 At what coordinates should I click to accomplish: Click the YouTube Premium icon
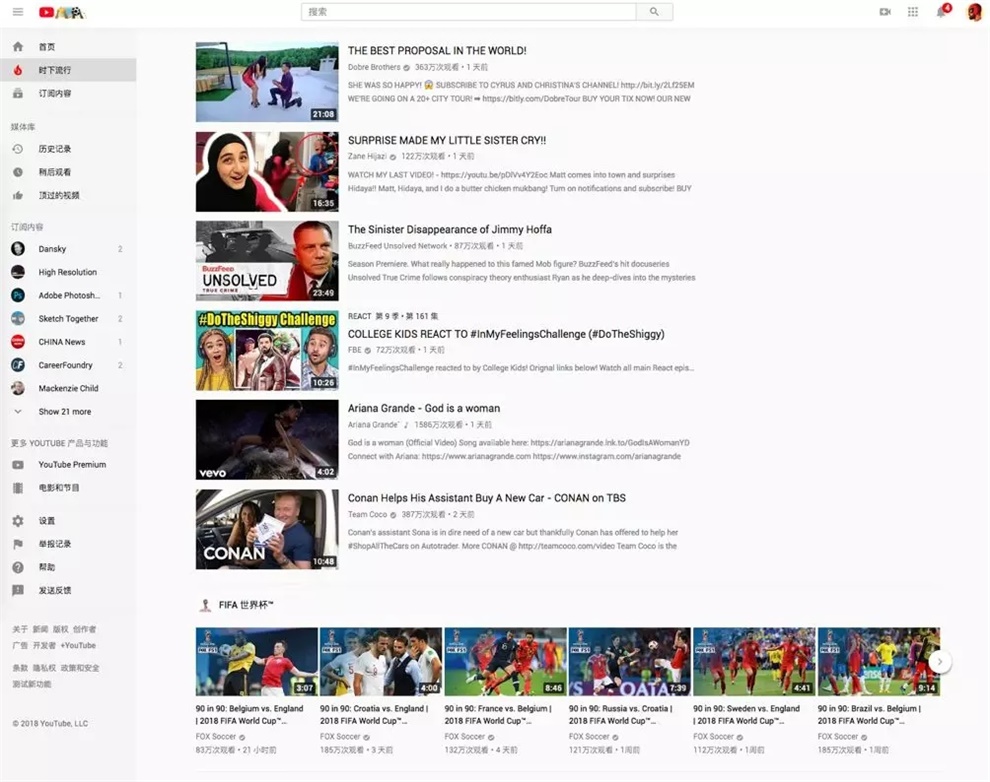[18, 465]
